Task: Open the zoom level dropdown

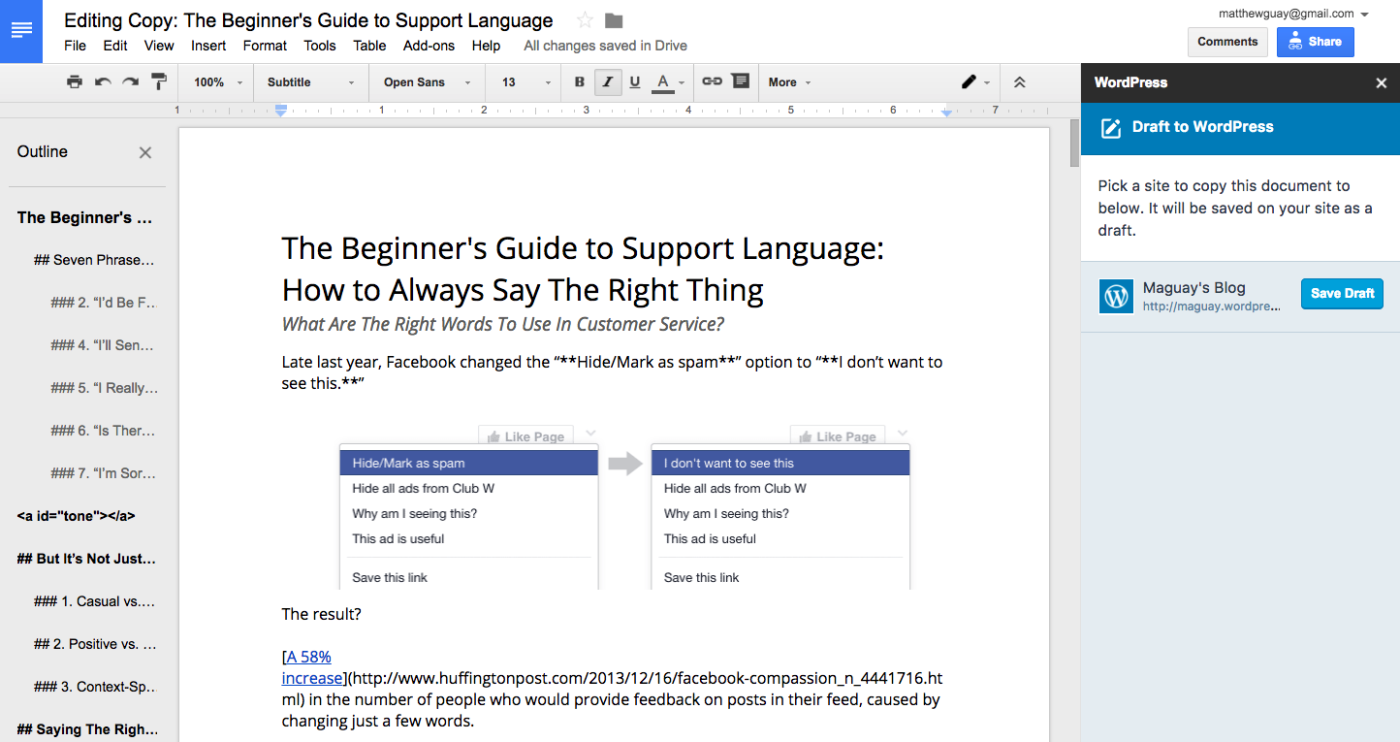Action: click(x=218, y=82)
